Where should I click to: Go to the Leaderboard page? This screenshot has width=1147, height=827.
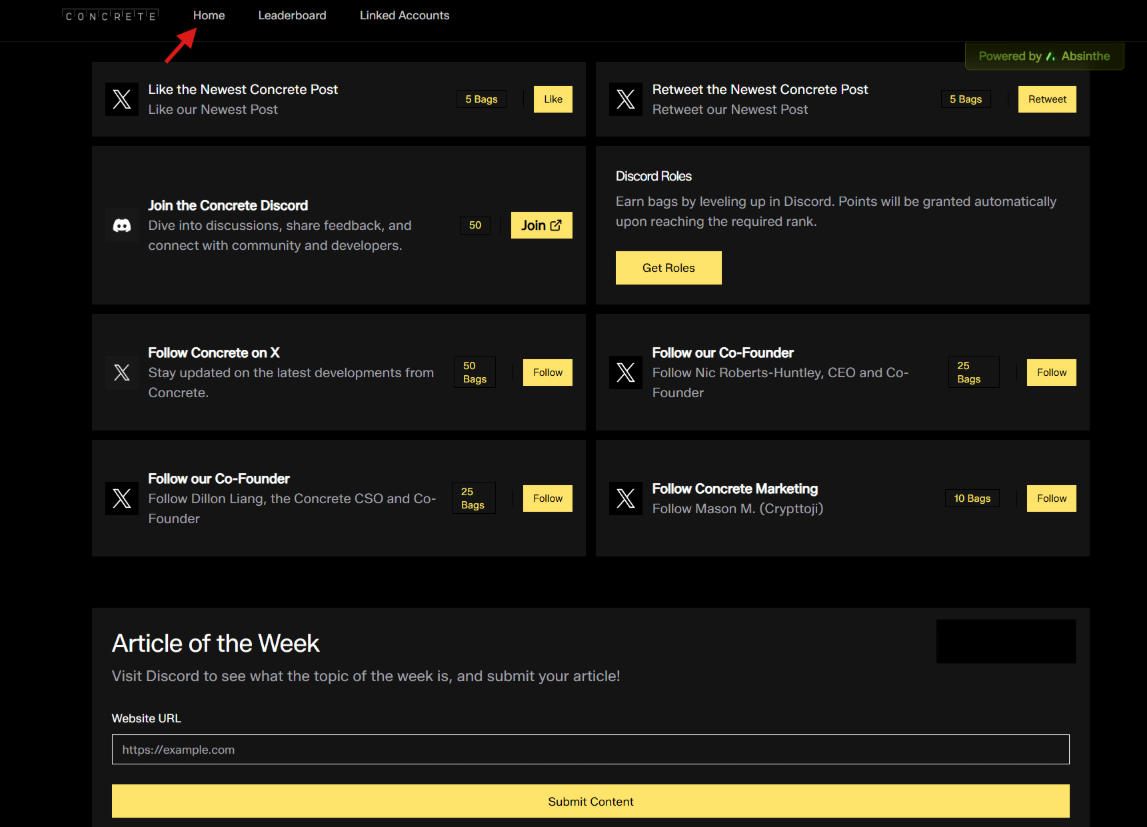click(292, 16)
